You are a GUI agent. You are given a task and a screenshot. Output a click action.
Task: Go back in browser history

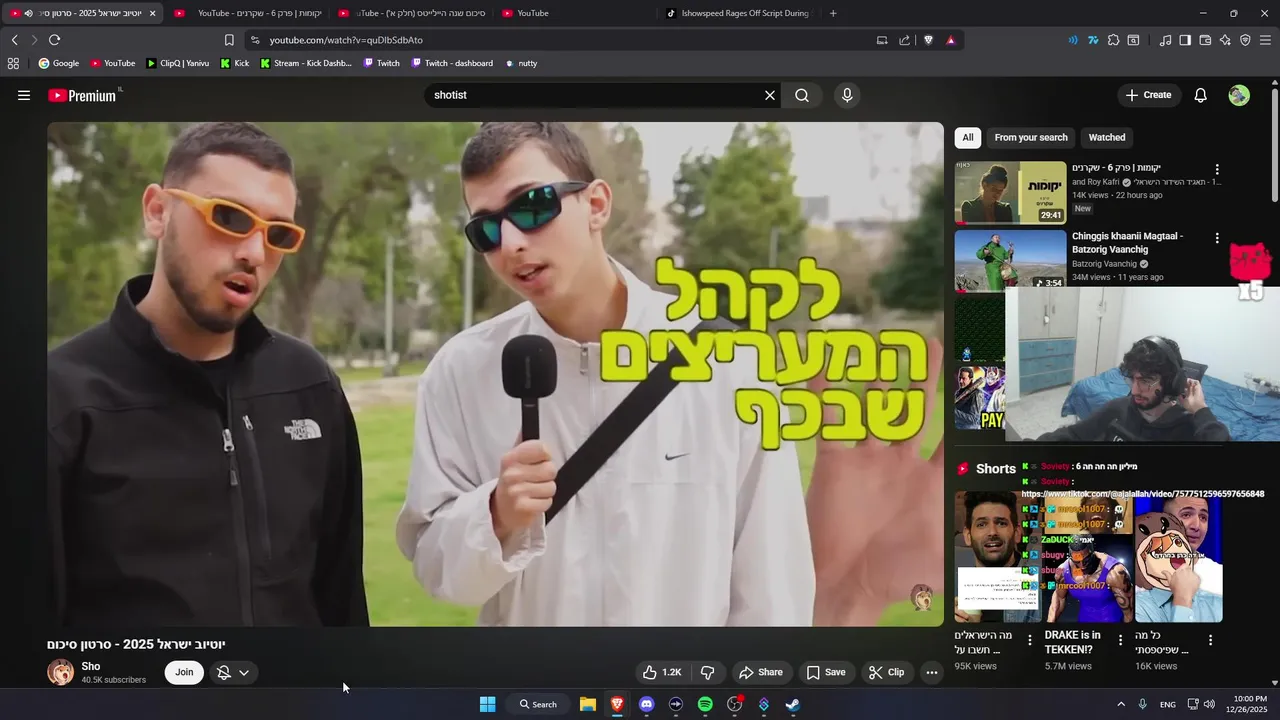[x=14, y=40]
